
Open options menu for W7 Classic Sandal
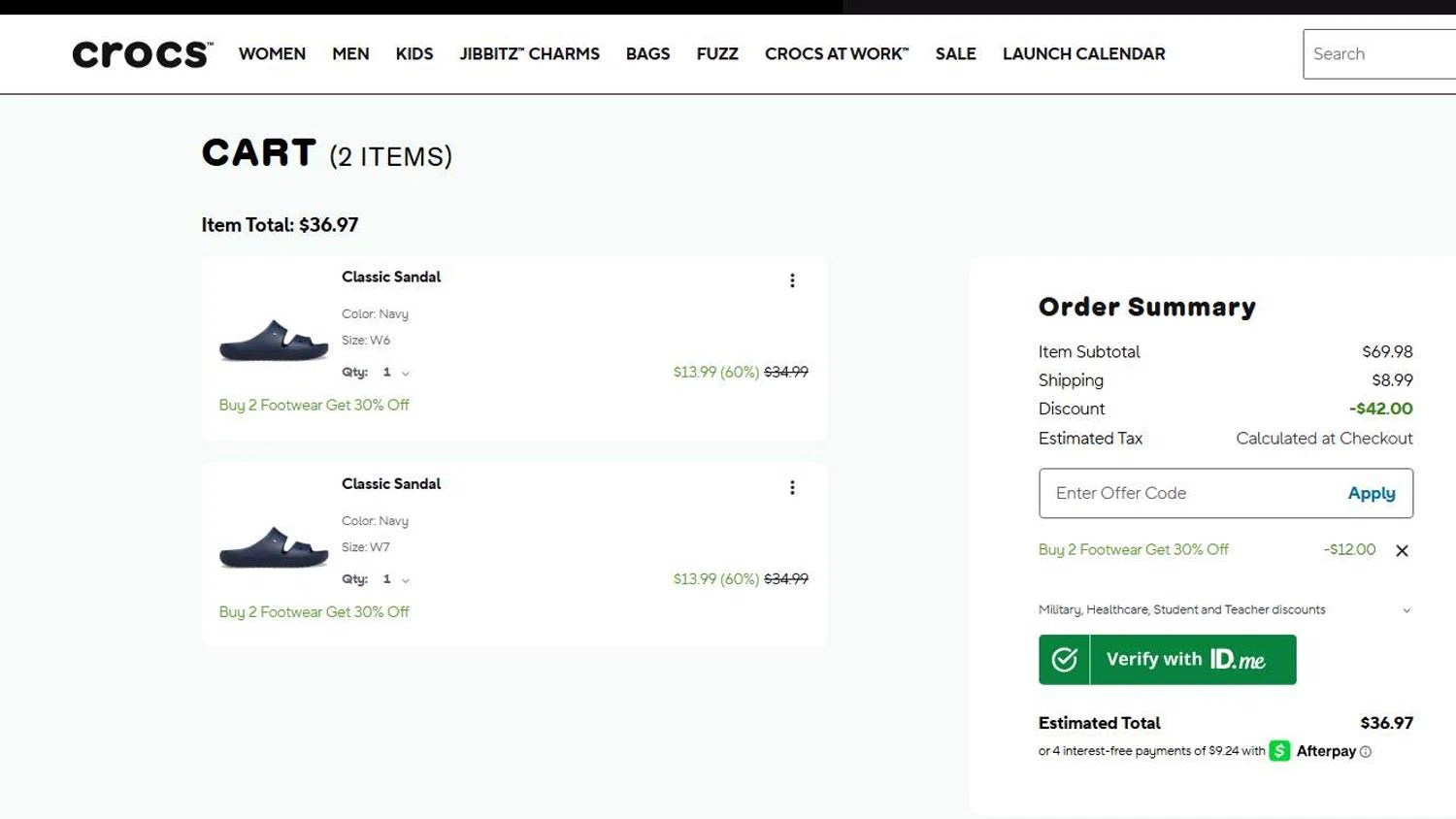(792, 487)
